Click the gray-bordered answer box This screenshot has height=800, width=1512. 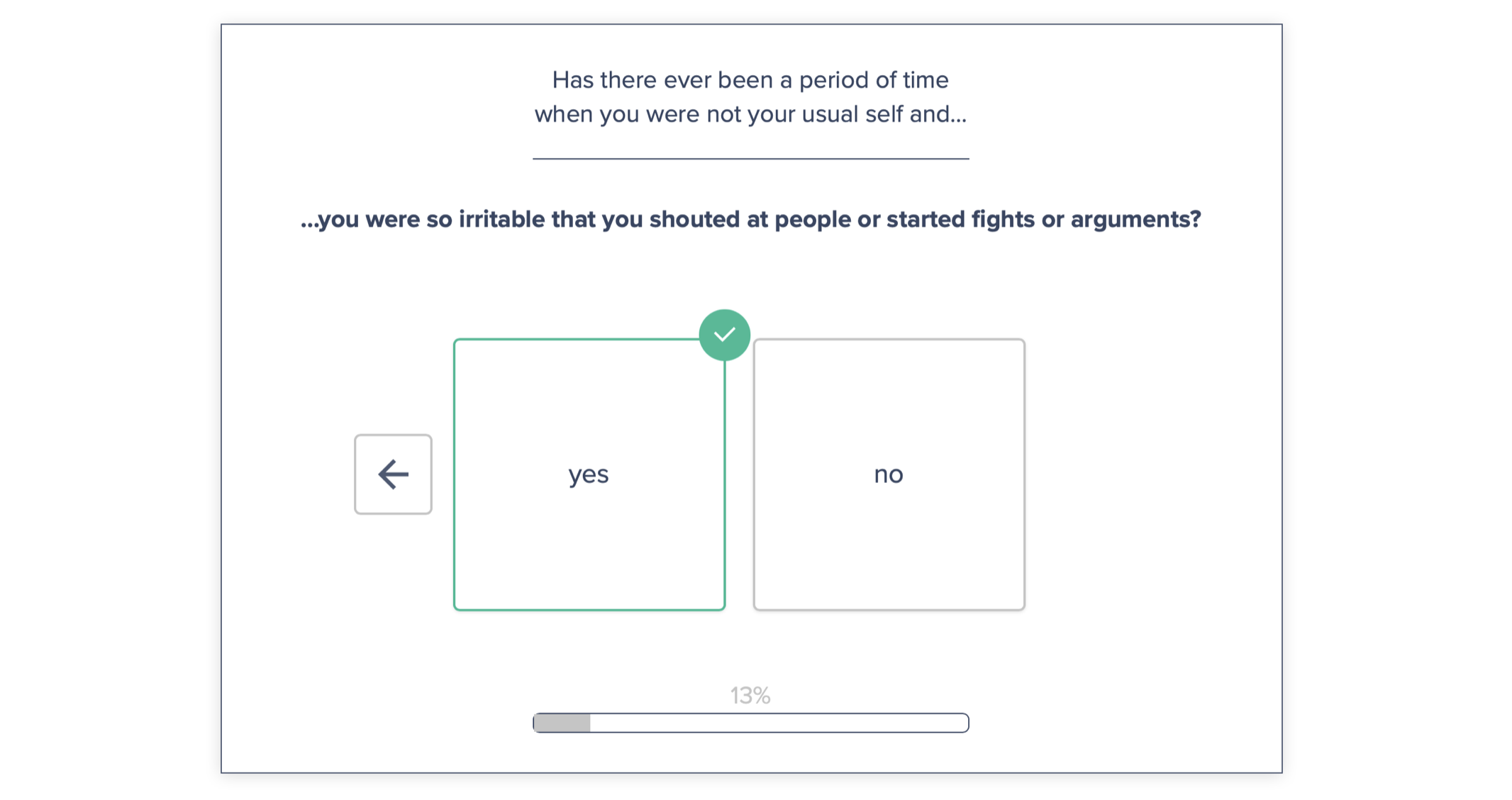point(889,539)
